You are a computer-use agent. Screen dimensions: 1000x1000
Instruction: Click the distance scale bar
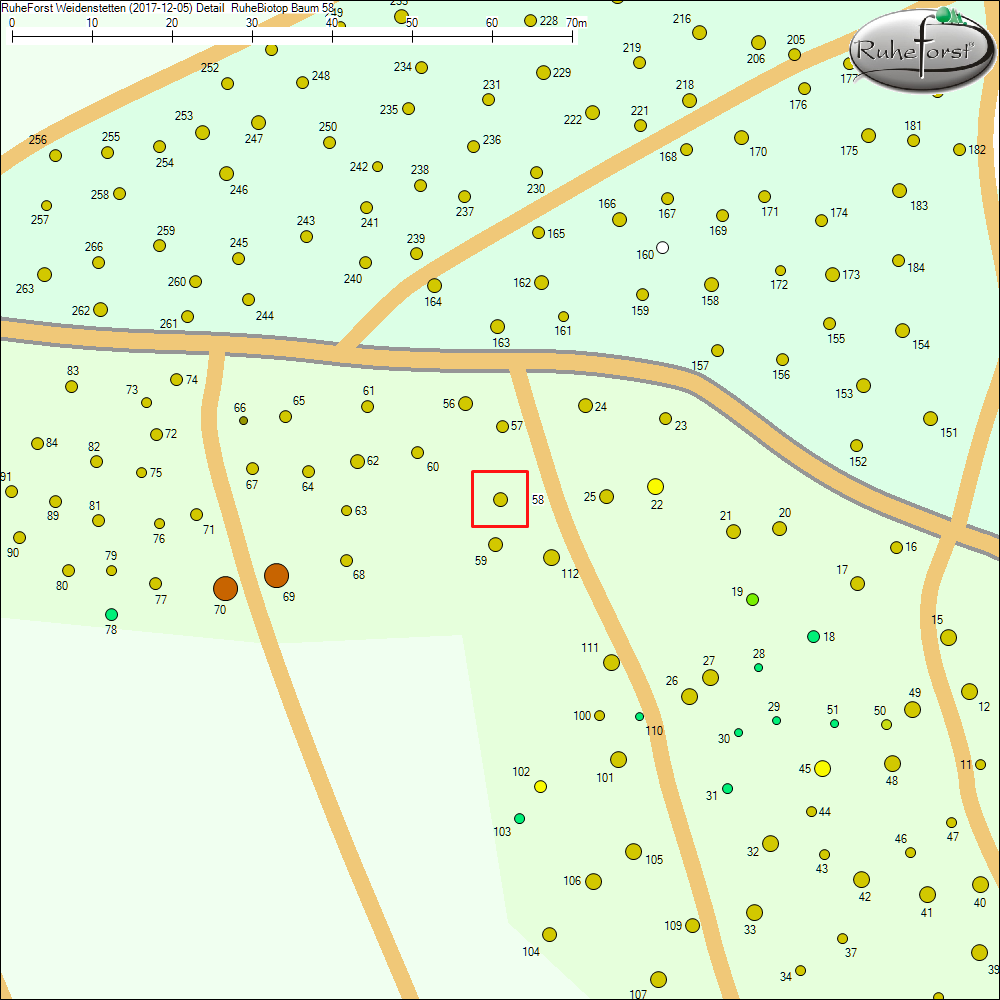tap(292, 38)
